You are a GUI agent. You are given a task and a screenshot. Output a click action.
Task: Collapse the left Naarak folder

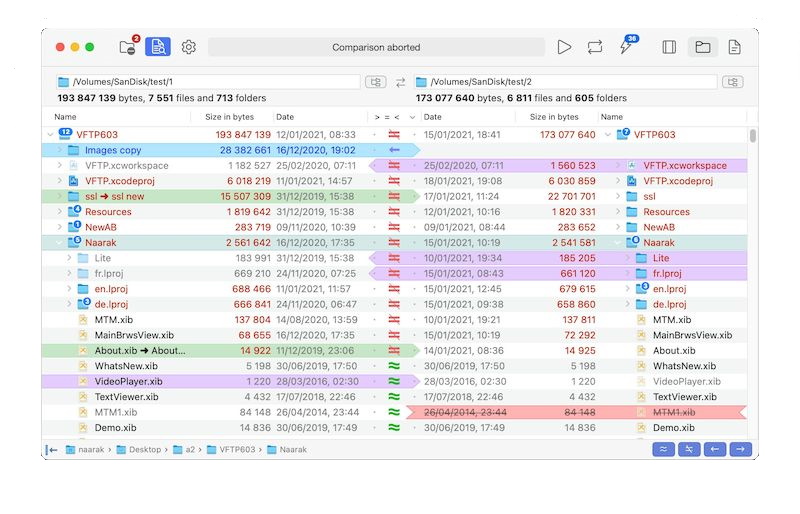click(x=51, y=243)
